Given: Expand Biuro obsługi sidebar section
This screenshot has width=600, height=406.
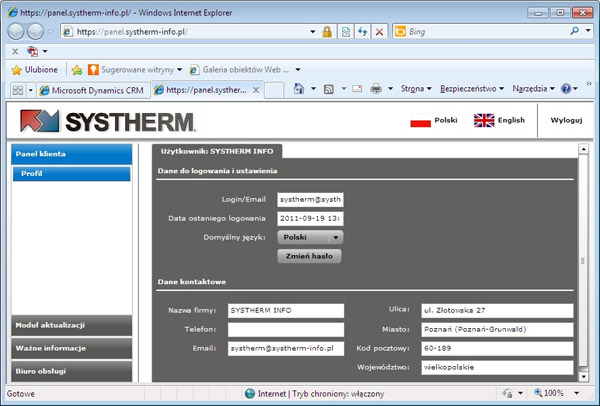Looking at the screenshot, I should [x=72, y=371].
